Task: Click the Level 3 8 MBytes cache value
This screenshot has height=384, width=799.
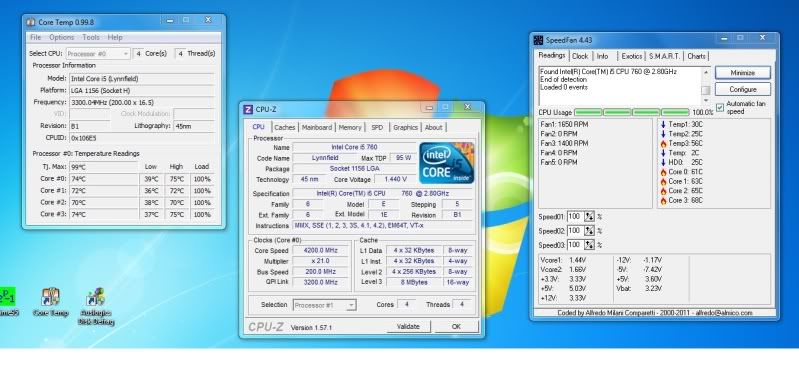Action: pos(413,282)
